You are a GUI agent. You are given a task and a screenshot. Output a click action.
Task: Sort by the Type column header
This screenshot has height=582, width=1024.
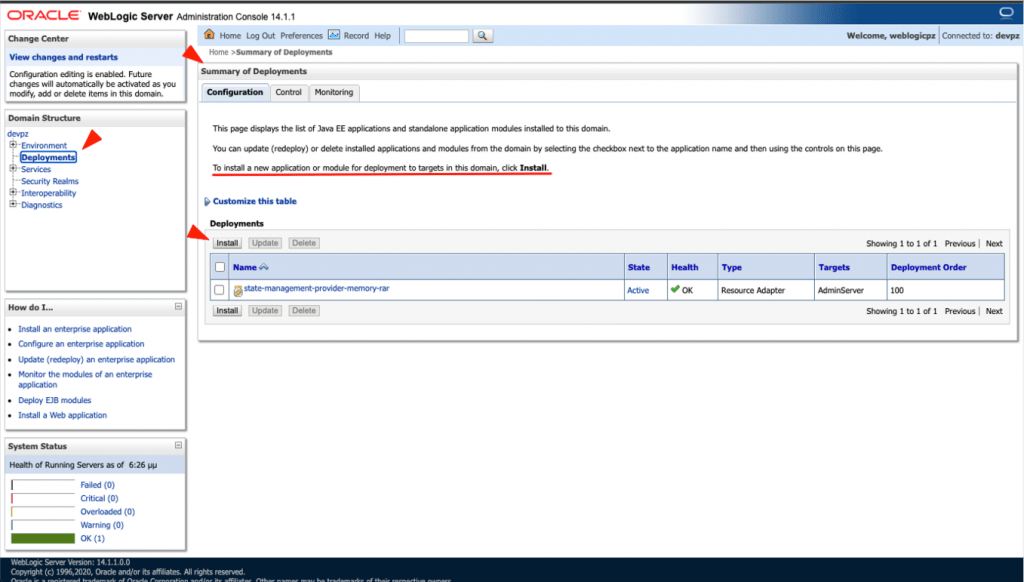coord(731,267)
